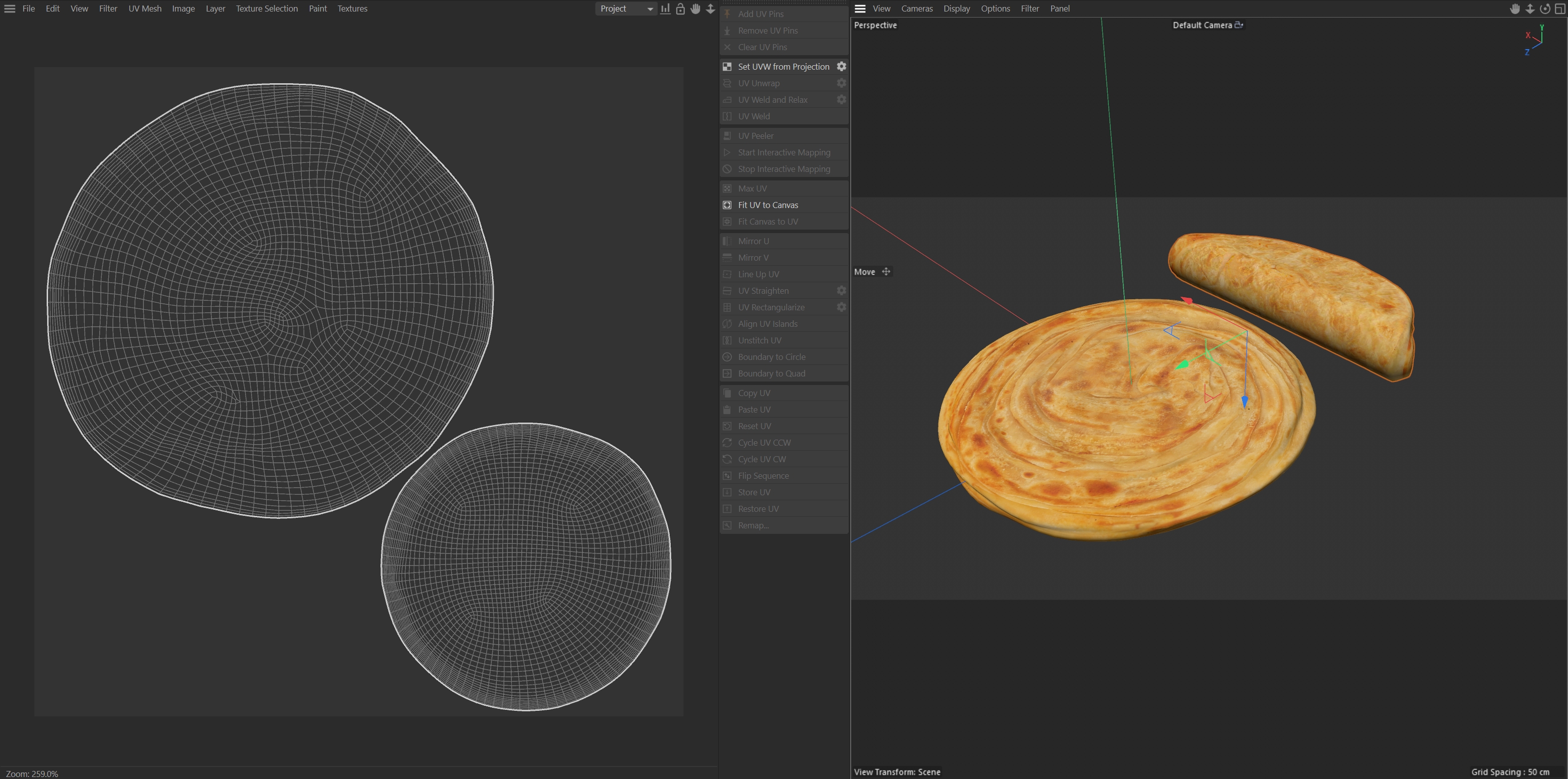Viewport: 1568px width, 779px height.
Task: Click the viewport zoom dolly icon
Action: coord(1530,9)
